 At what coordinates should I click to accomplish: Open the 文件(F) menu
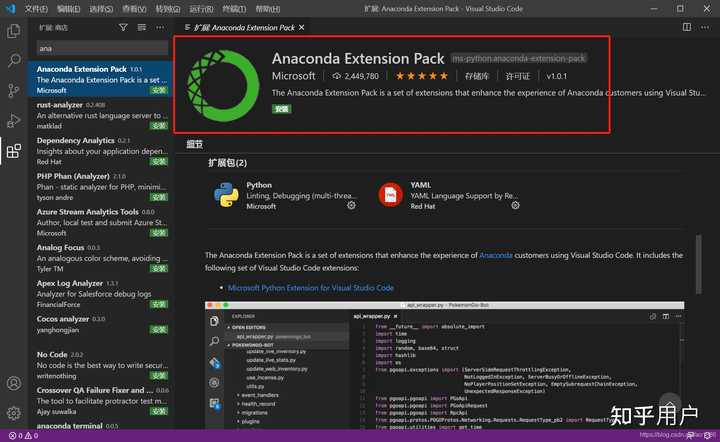[37, 8]
